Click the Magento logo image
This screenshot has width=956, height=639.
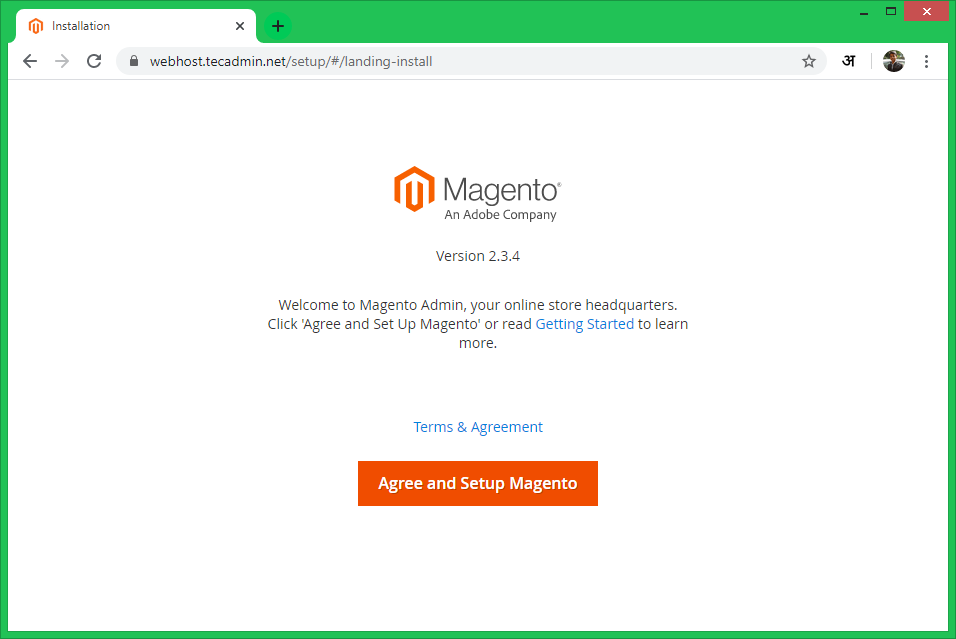click(x=477, y=193)
